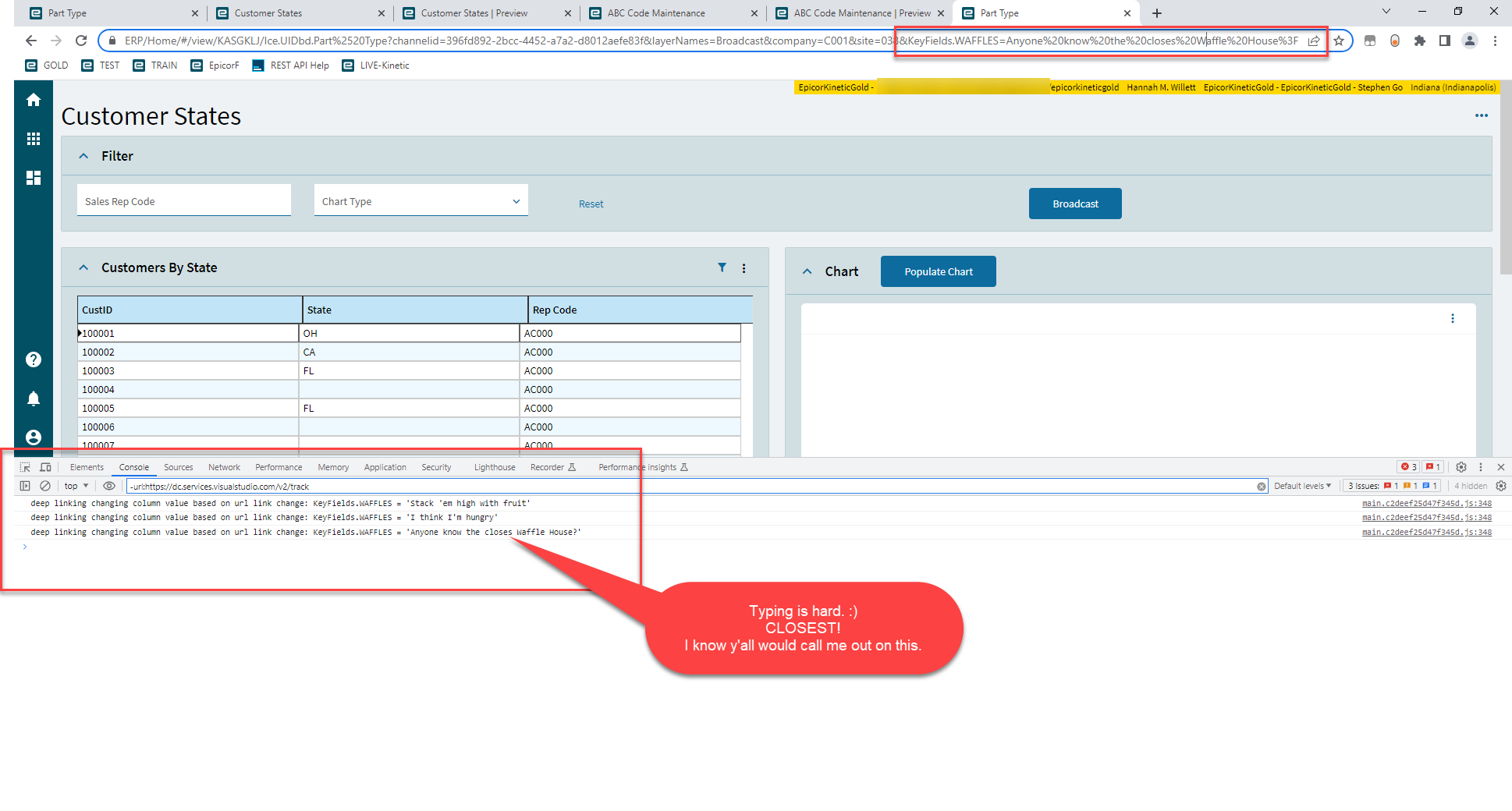Viewport: 1512px width, 811px height.
Task: Open LIVE-Kinetic bookmark
Action: pos(375,66)
